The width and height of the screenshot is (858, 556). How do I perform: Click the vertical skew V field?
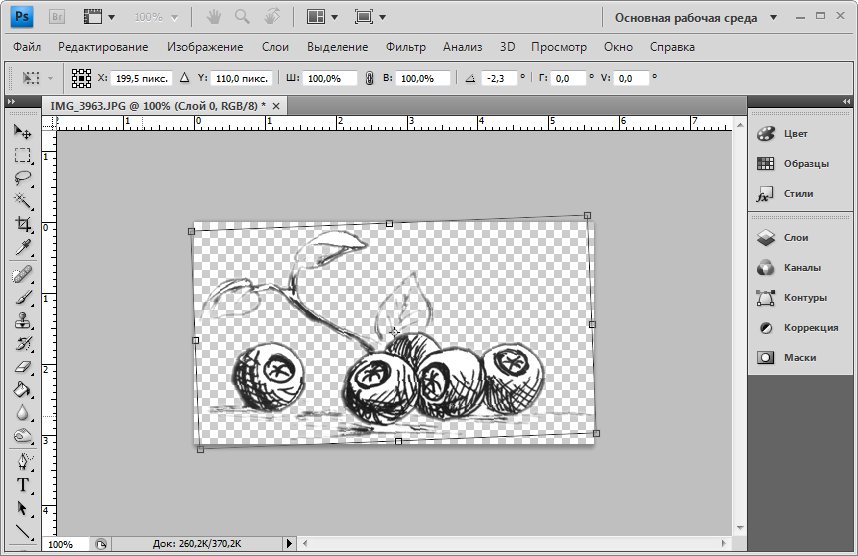(x=631, y=78)
